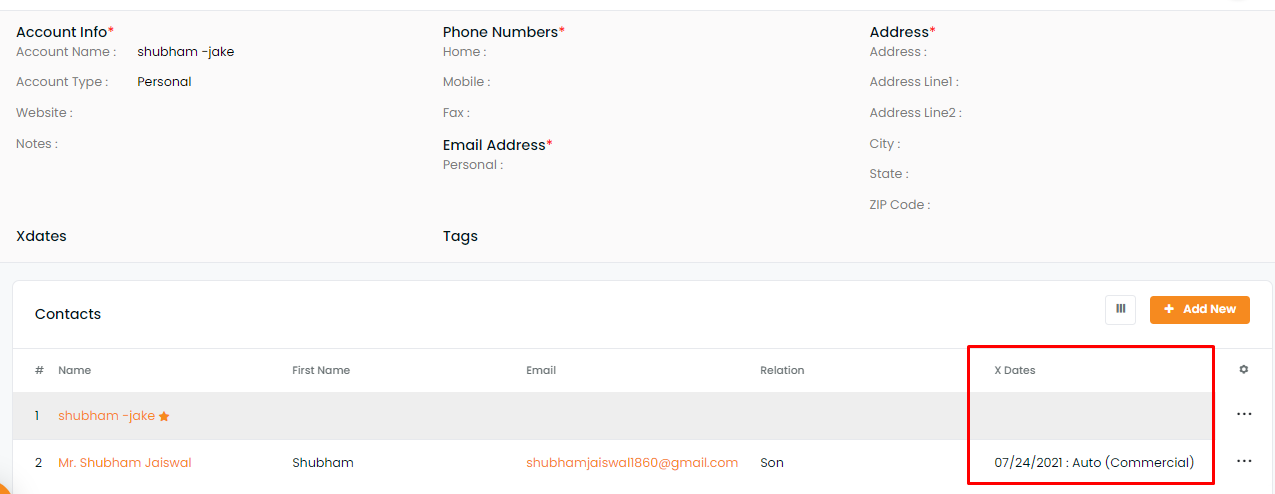The image size is (1275, 494).
Task: Click the Email column header
Action: point(541,370)
